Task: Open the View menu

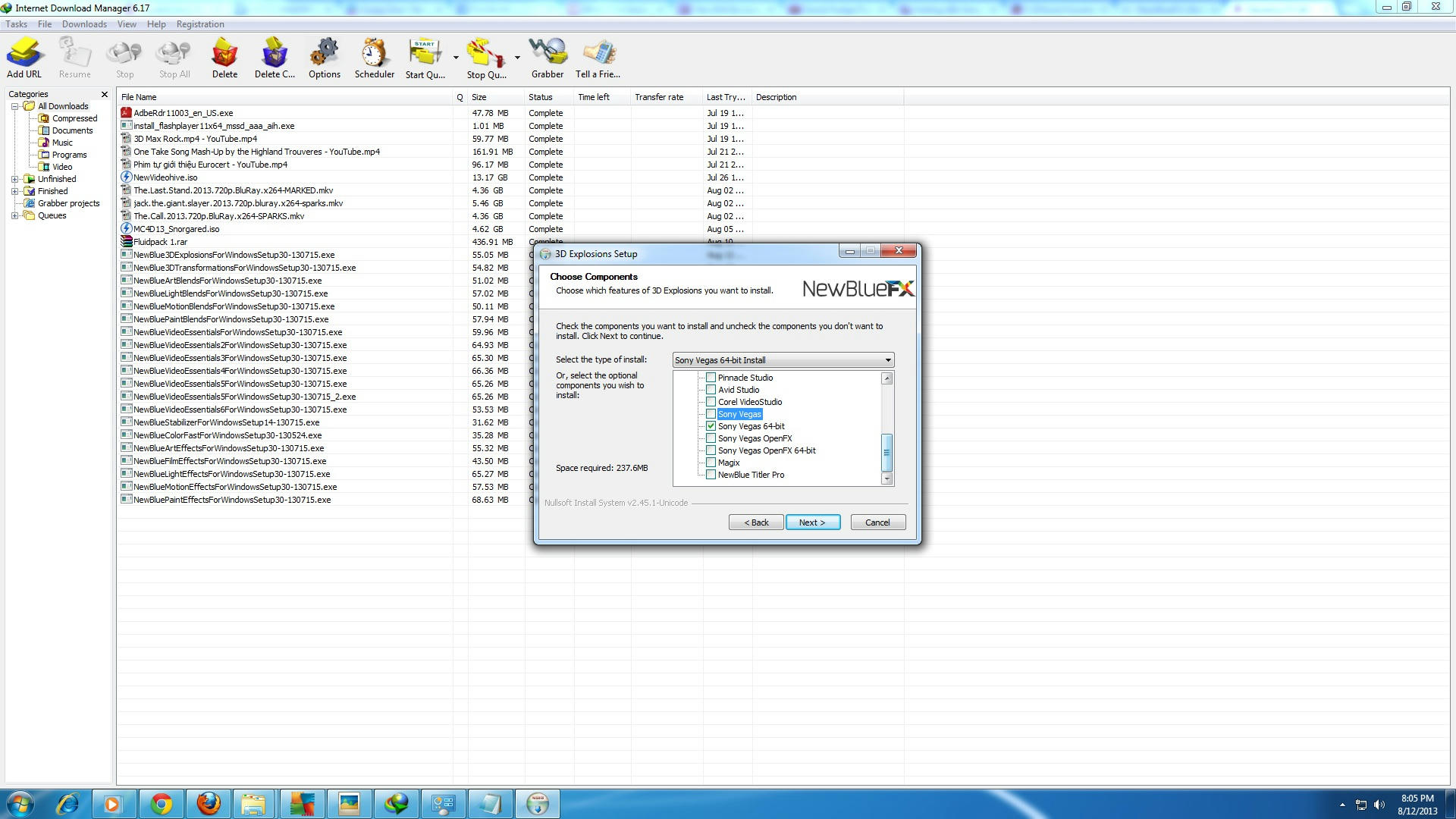Action: point(127,24)
